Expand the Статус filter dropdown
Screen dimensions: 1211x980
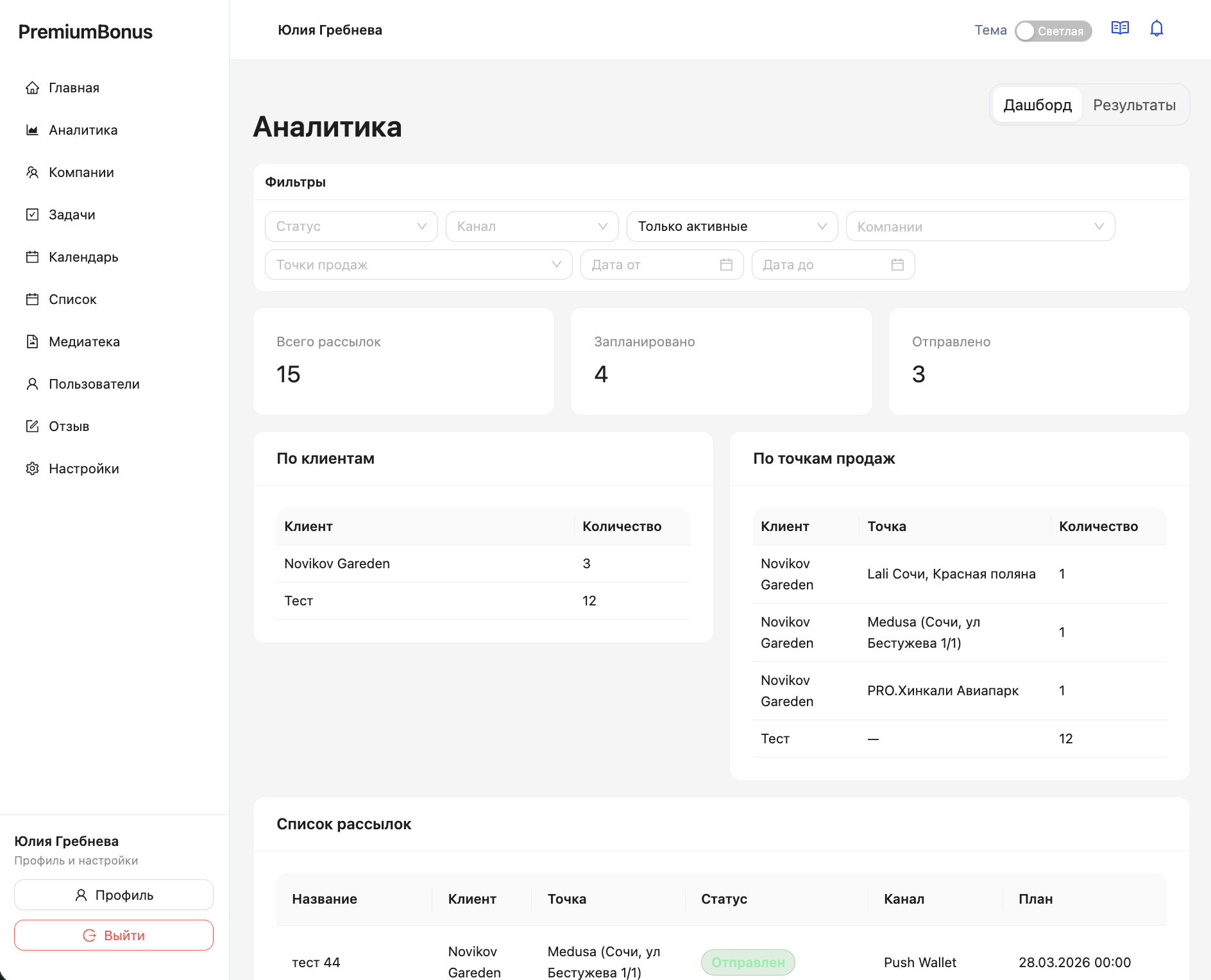351,226
